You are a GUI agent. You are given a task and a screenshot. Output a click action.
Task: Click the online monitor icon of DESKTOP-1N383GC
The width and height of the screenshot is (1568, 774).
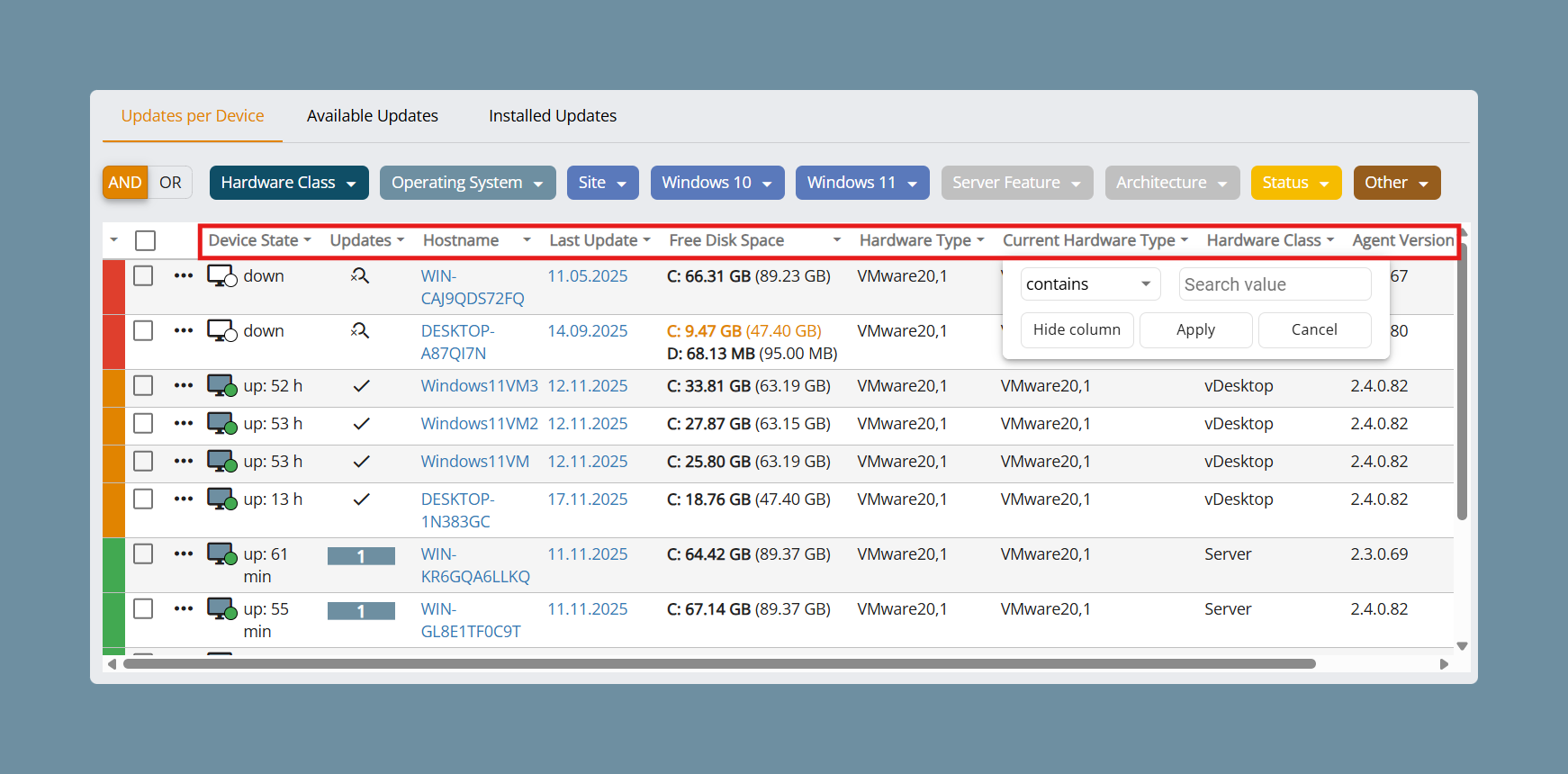(x=221, y=499)
